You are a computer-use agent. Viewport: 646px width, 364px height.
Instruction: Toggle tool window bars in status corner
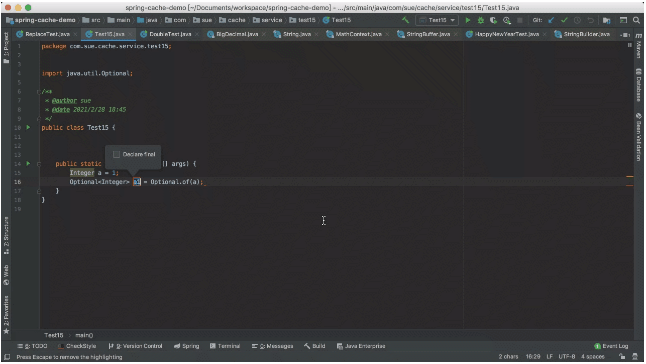point(7,357)
